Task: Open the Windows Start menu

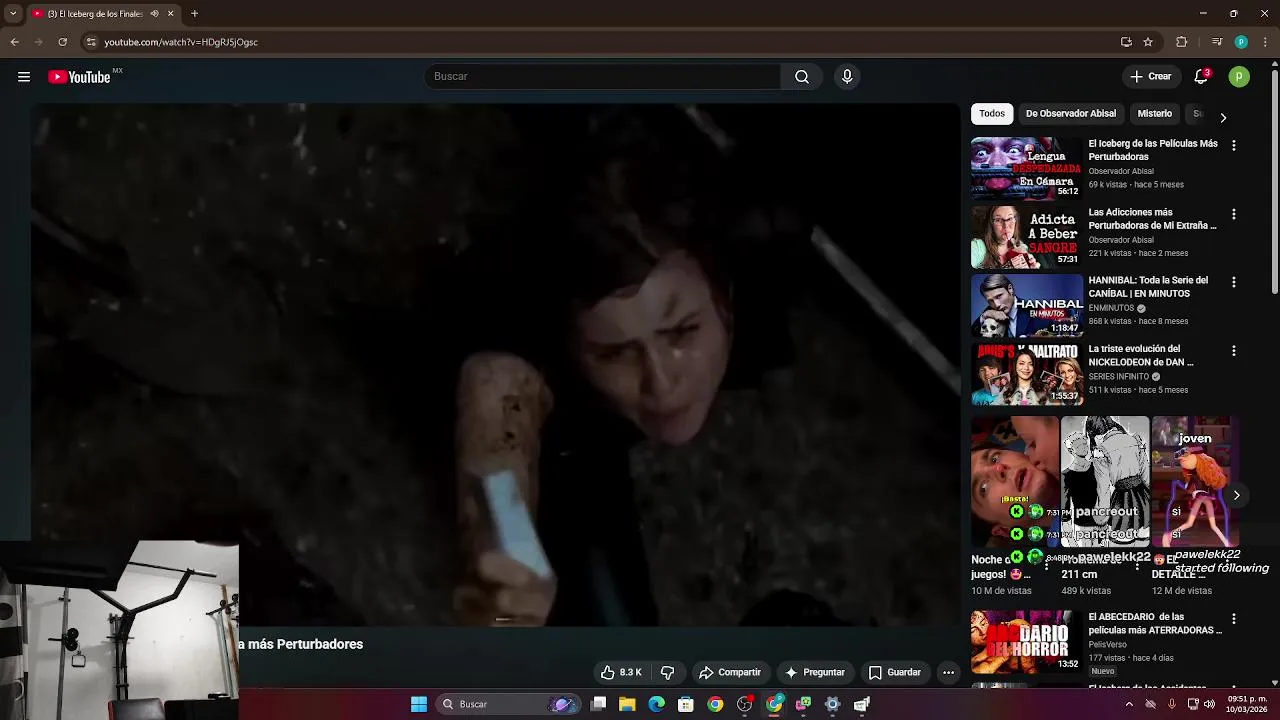Action: (419, 704)
